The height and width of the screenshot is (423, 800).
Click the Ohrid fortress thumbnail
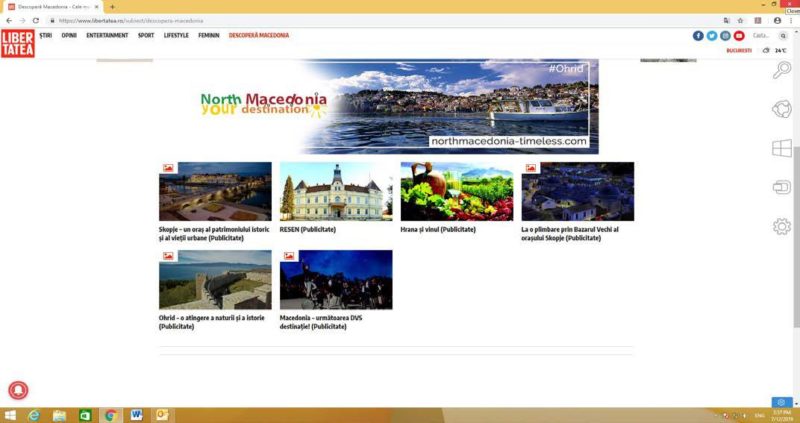coord(215,280)
